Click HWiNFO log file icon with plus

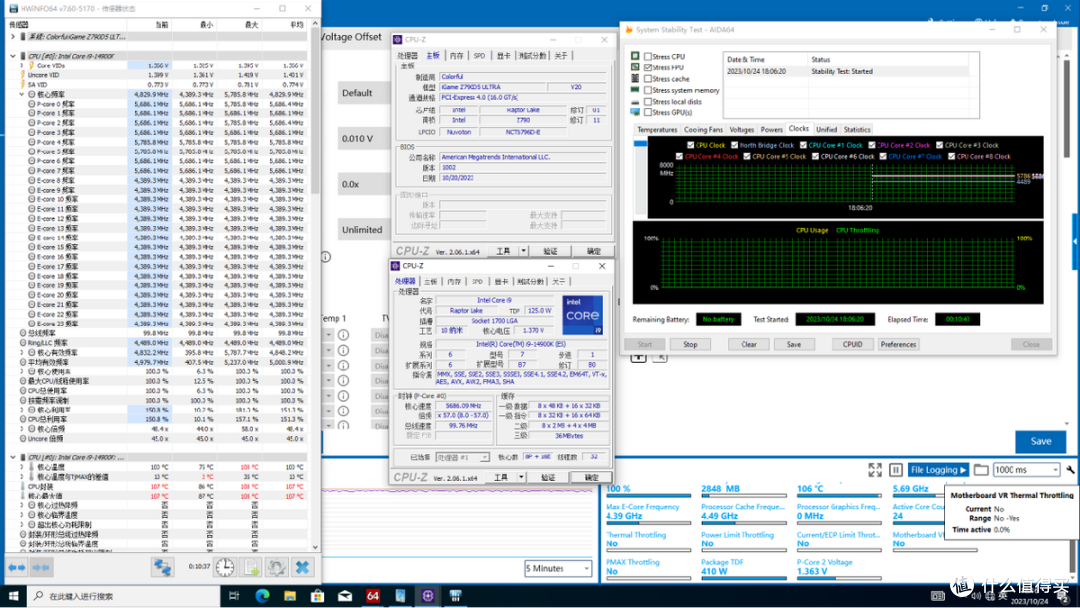point(251,567)
